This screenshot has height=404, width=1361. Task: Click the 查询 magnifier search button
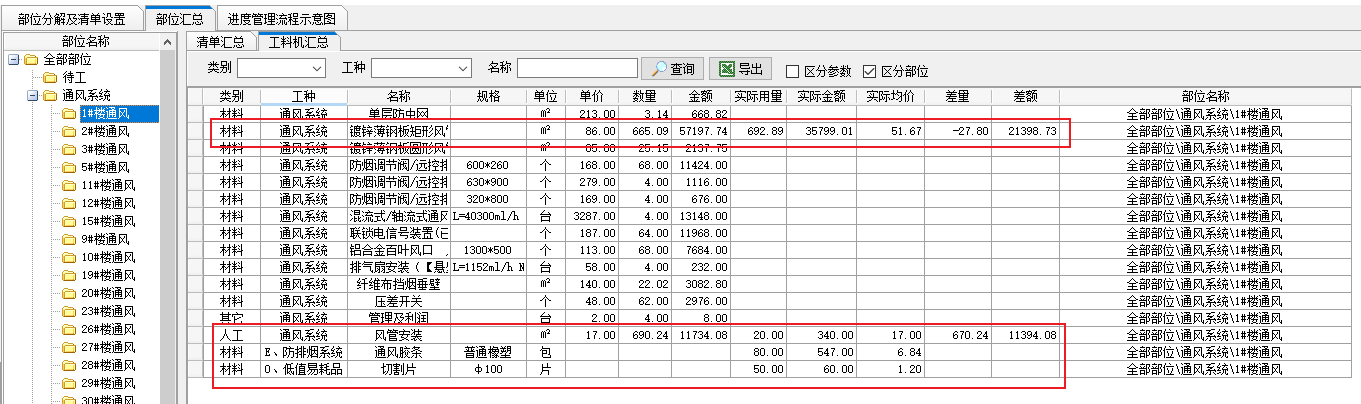[x=672, y=69]
